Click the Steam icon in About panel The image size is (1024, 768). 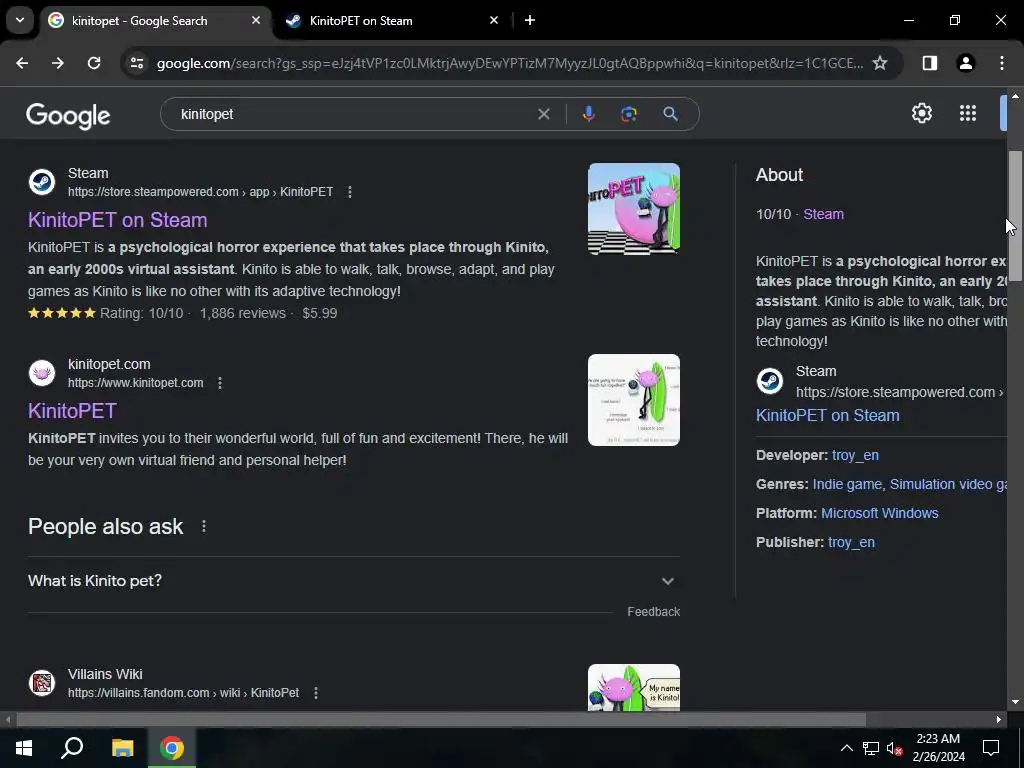point(770,381)
